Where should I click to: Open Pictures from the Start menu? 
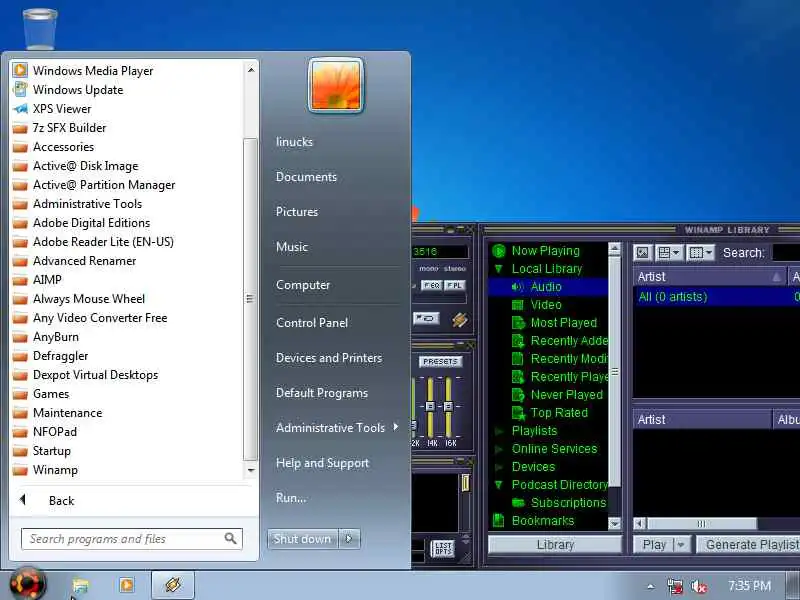[x=296, y=212]
